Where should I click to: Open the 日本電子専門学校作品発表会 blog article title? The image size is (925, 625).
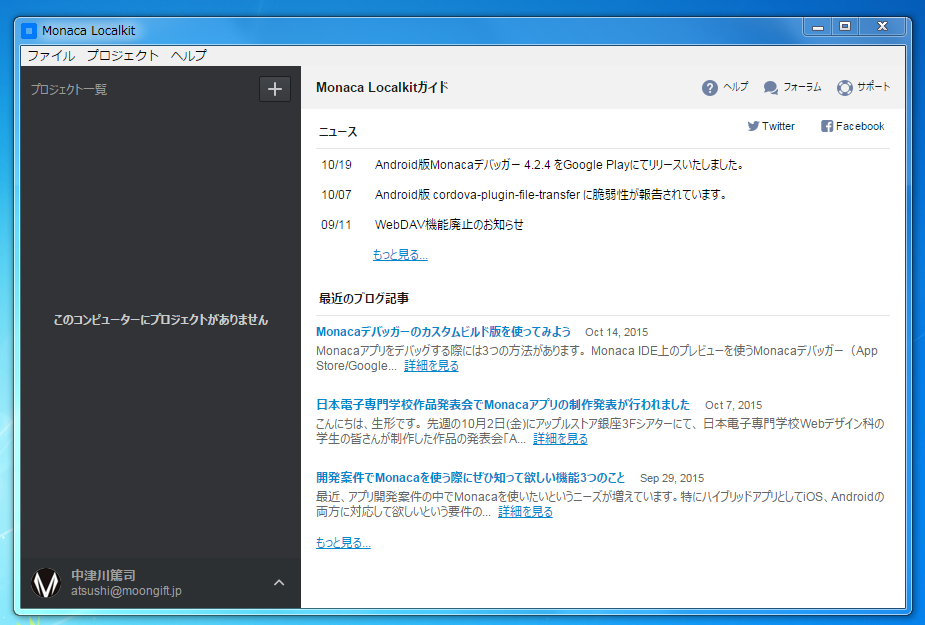click(x=503, y=405)
